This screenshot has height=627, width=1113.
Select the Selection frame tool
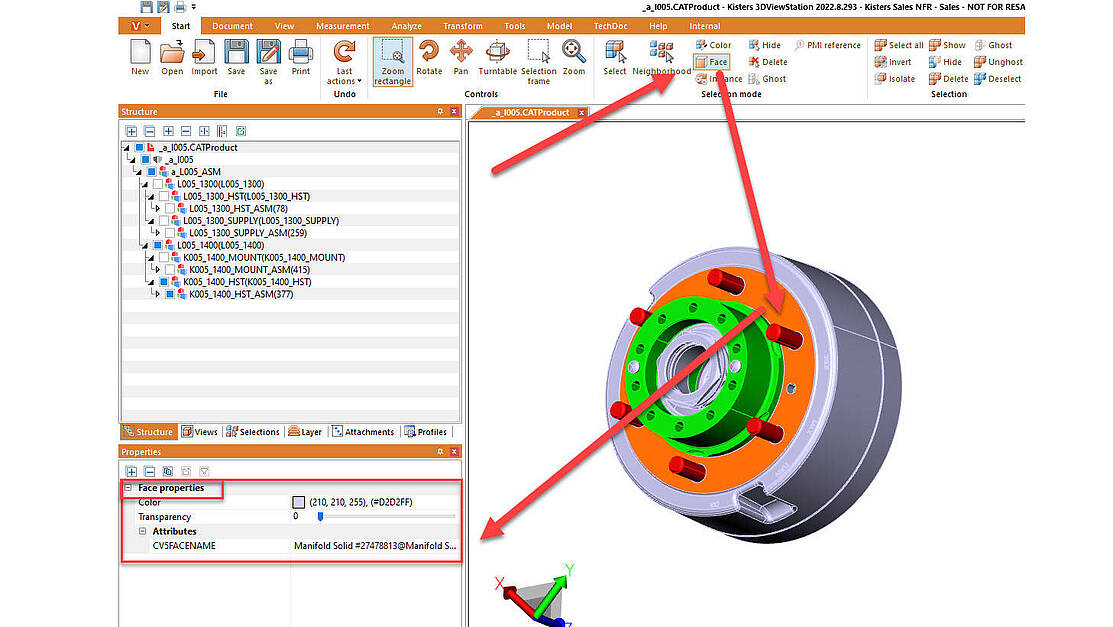pyautogui.click(x=538, y=62)
